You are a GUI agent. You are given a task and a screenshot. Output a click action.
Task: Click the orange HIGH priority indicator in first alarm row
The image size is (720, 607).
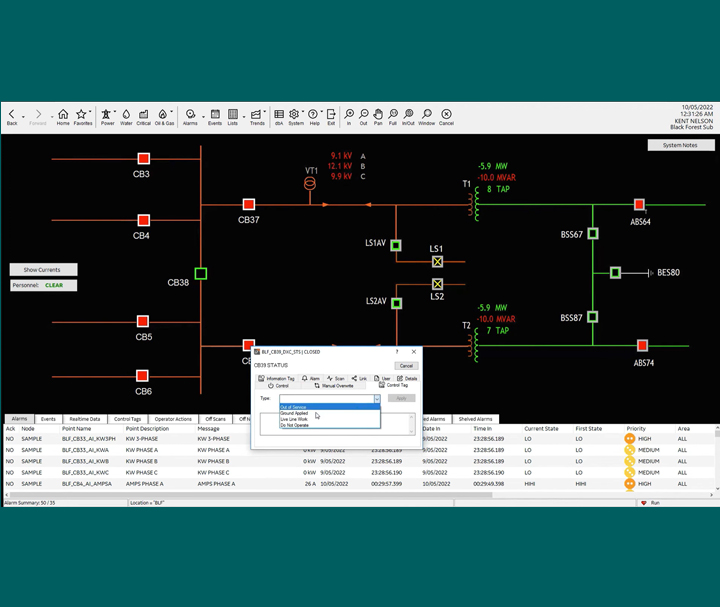(x=630, y=438)
